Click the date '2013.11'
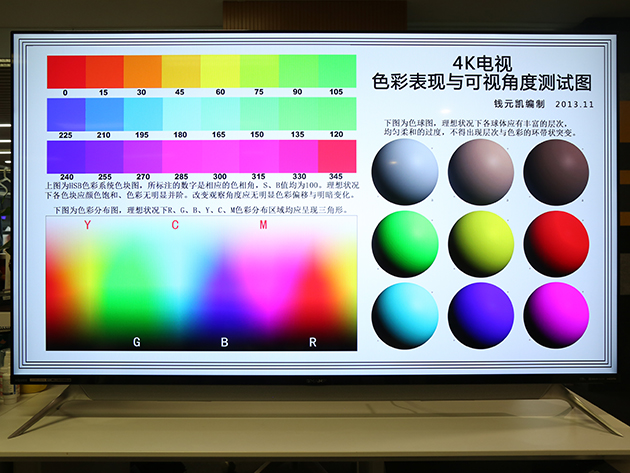 [574, 104]
